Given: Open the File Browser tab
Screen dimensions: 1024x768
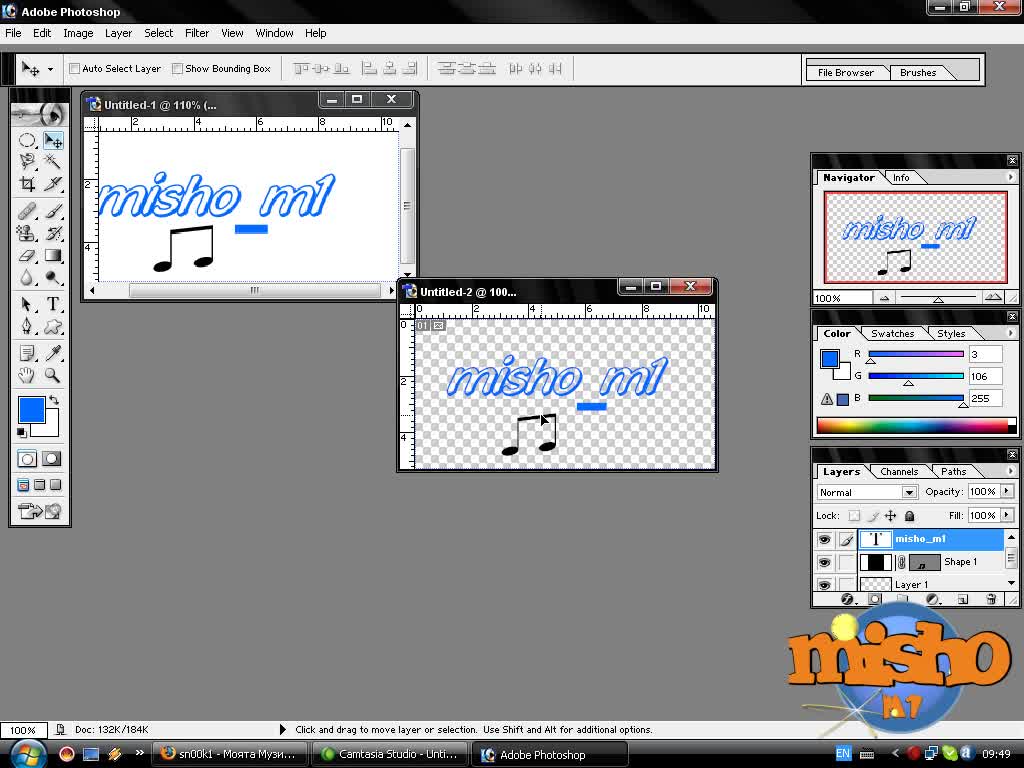Looking at the screenshot, I should pos(846,72).
